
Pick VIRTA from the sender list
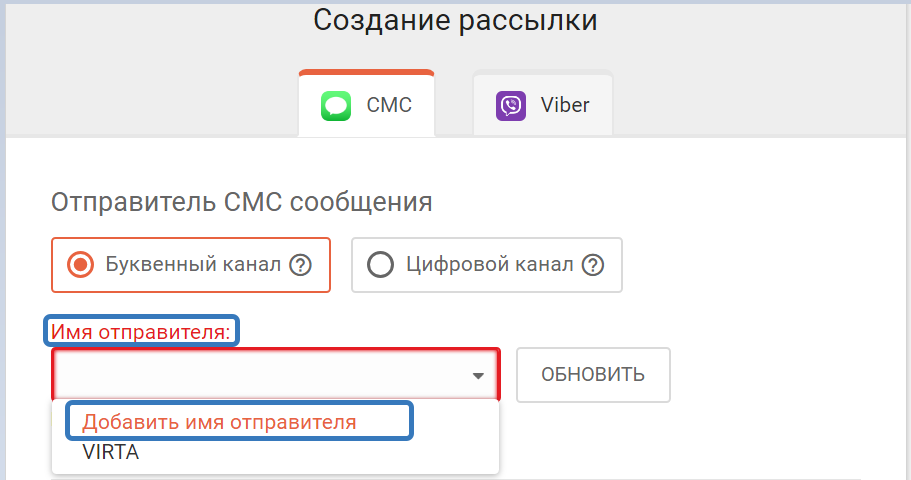tap(111, 453)
